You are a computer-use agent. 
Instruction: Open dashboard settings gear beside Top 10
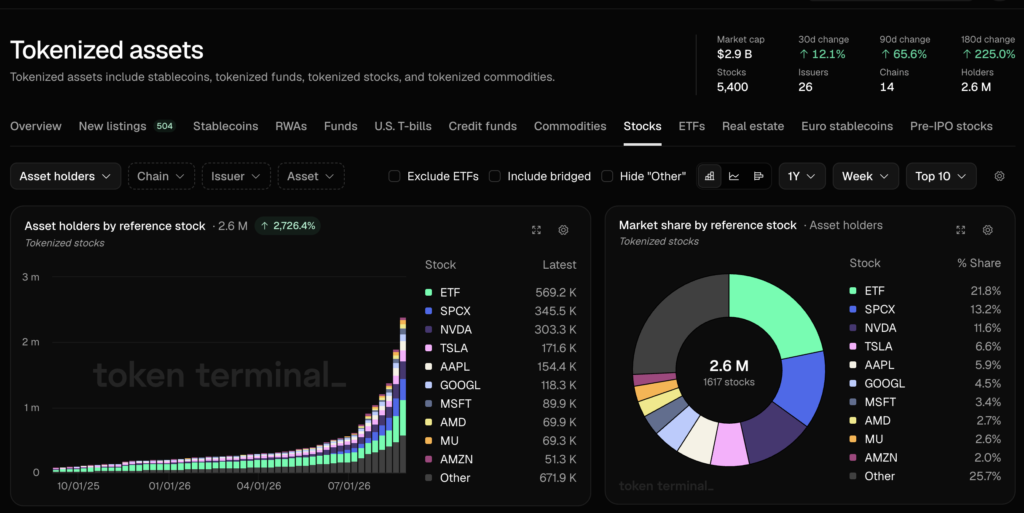click(x=999, y=176)
